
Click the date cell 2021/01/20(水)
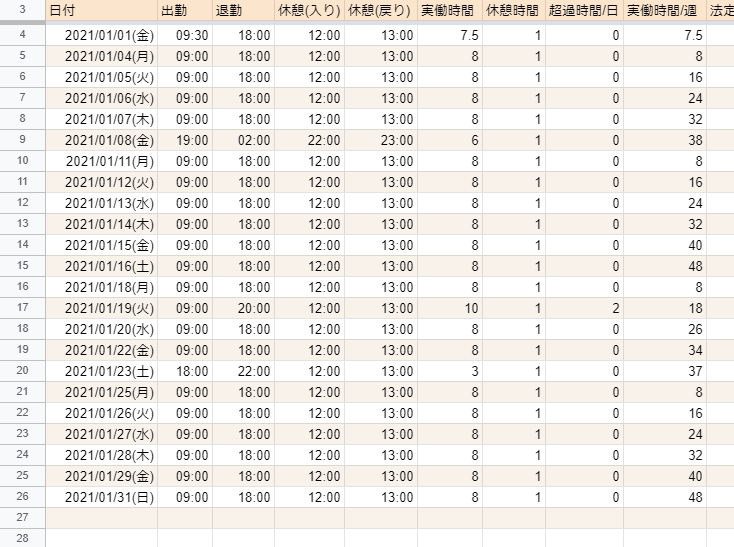(101, 329)
